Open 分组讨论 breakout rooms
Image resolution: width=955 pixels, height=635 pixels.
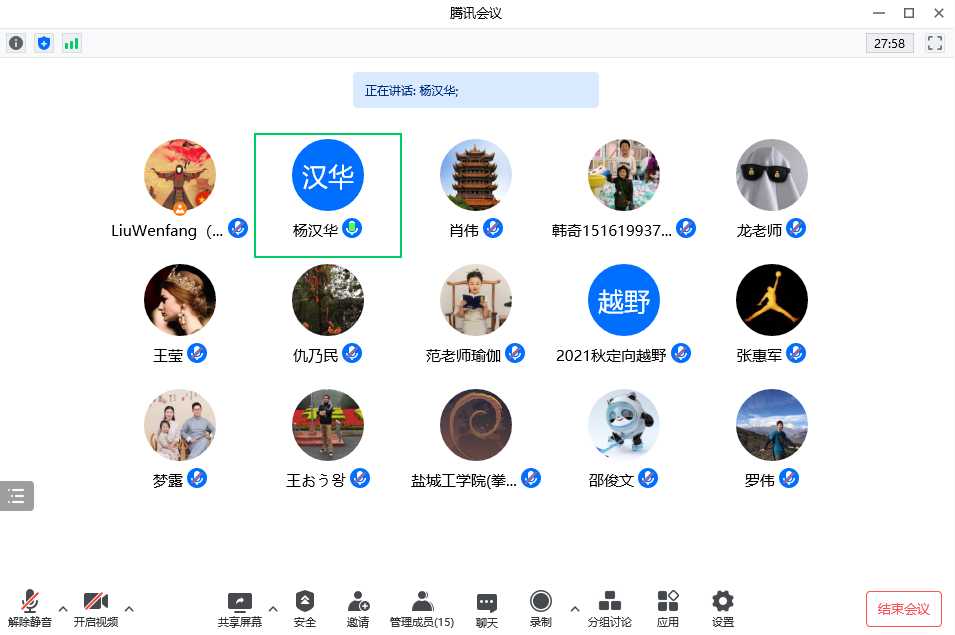point(609,608)
